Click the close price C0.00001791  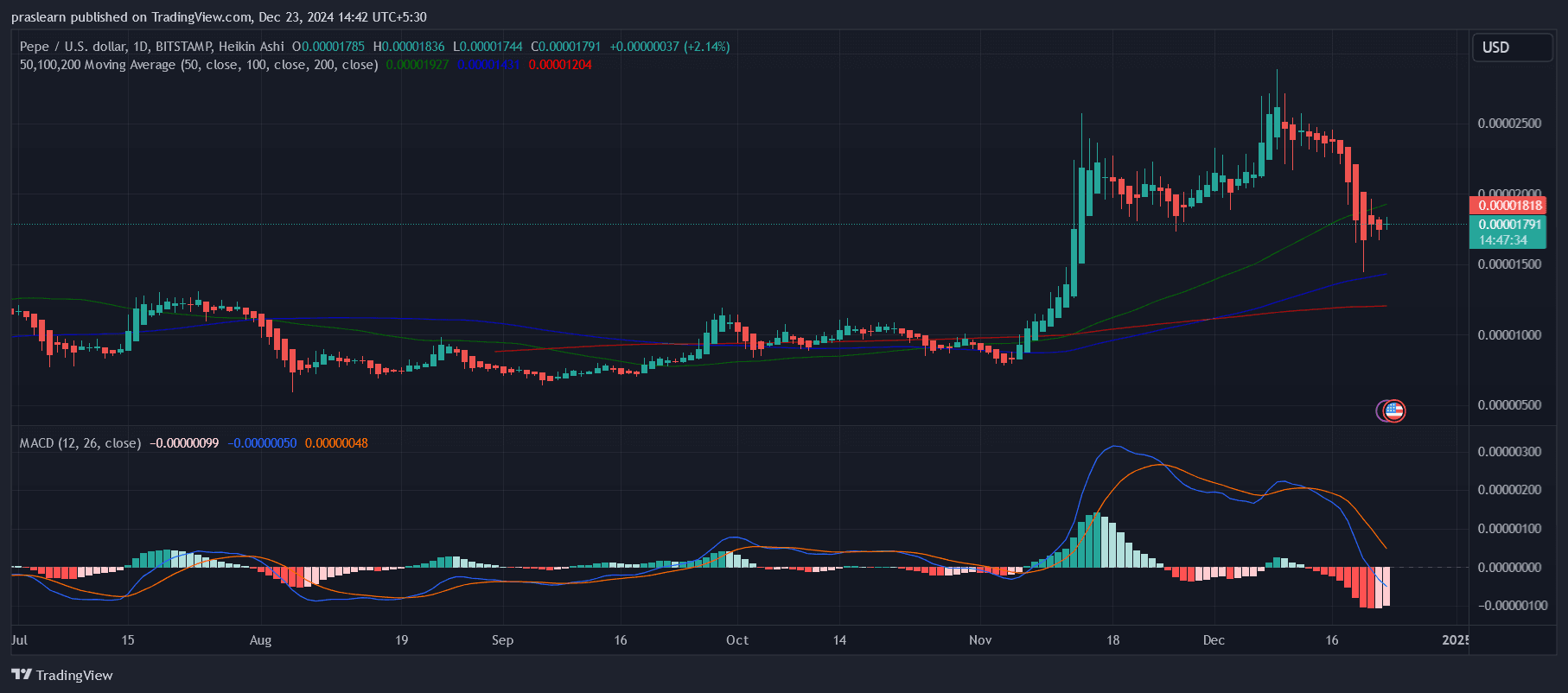[566, 47]
